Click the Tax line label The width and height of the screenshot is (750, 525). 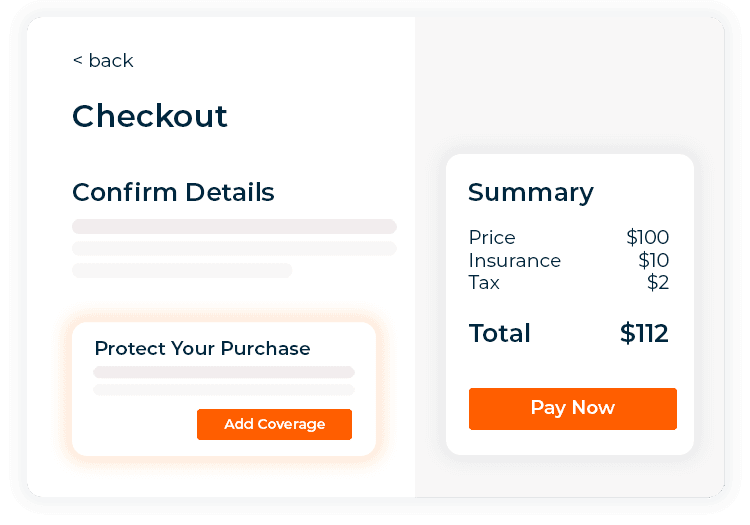pyautogui.click(x=484, y=283)
